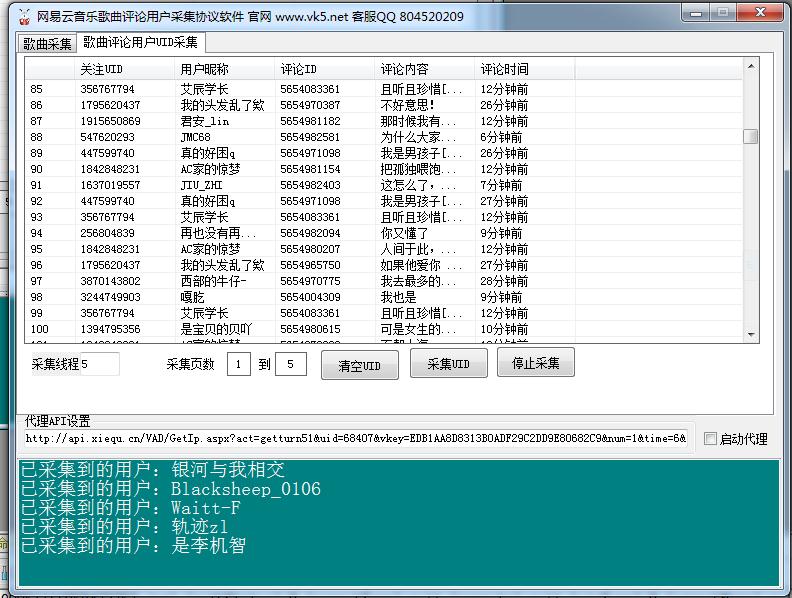Enable the 启动代理 checkbox
792x598 pixels.
[710, 439]
